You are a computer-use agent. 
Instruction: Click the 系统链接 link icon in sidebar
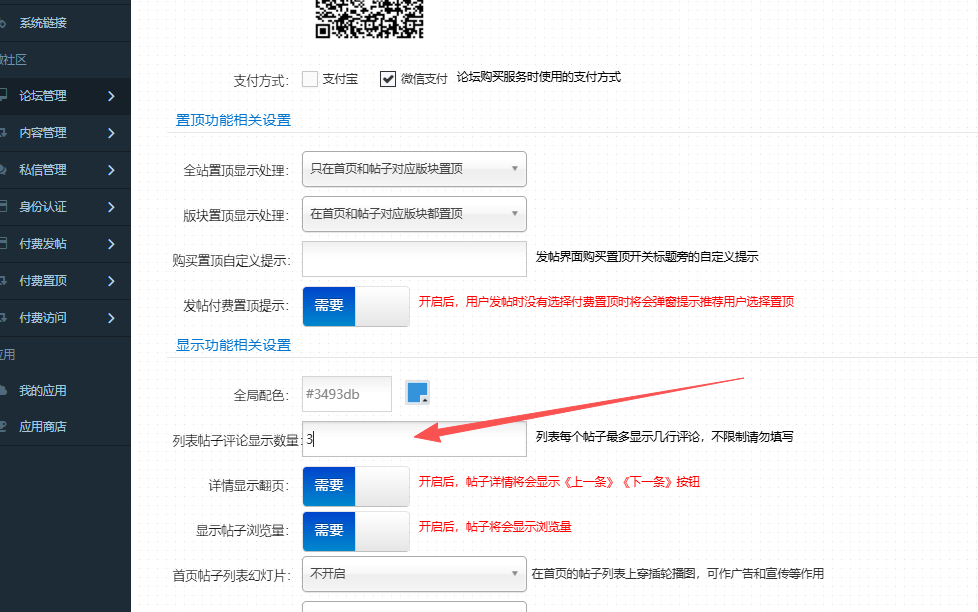(x=4, y=22)
